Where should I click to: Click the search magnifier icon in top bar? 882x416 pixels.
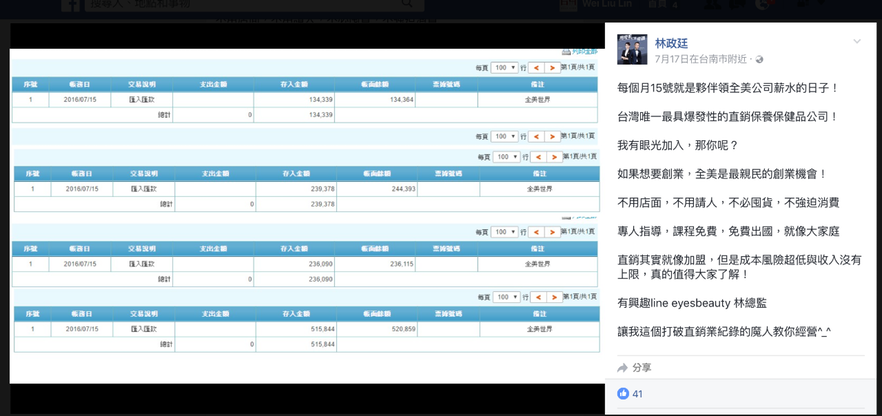(x=408, y=4)
